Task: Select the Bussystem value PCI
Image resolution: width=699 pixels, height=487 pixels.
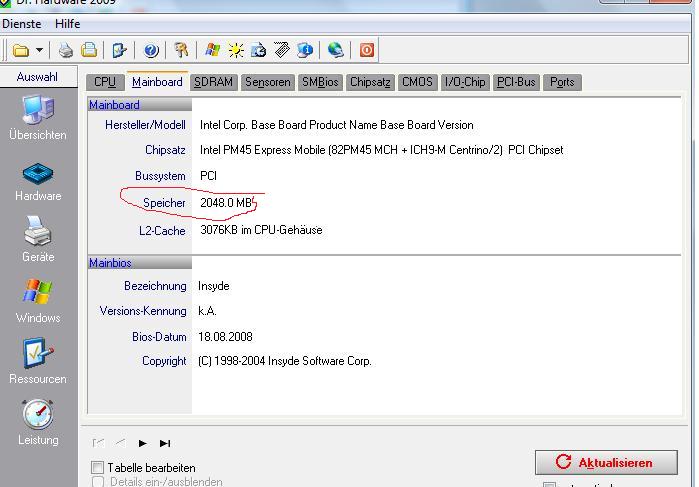Action: [x=208, y=176]
